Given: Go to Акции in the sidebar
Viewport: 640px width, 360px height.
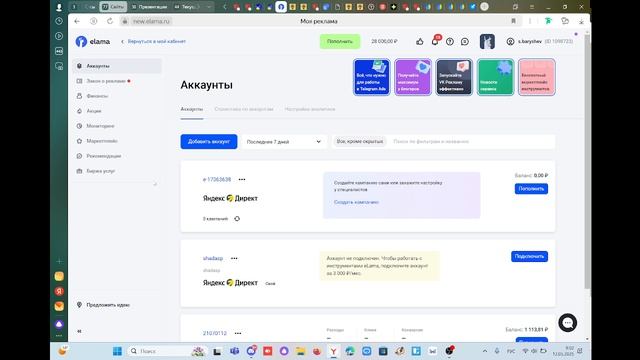Looking at the screenshot, I should (x=93, y=111).
